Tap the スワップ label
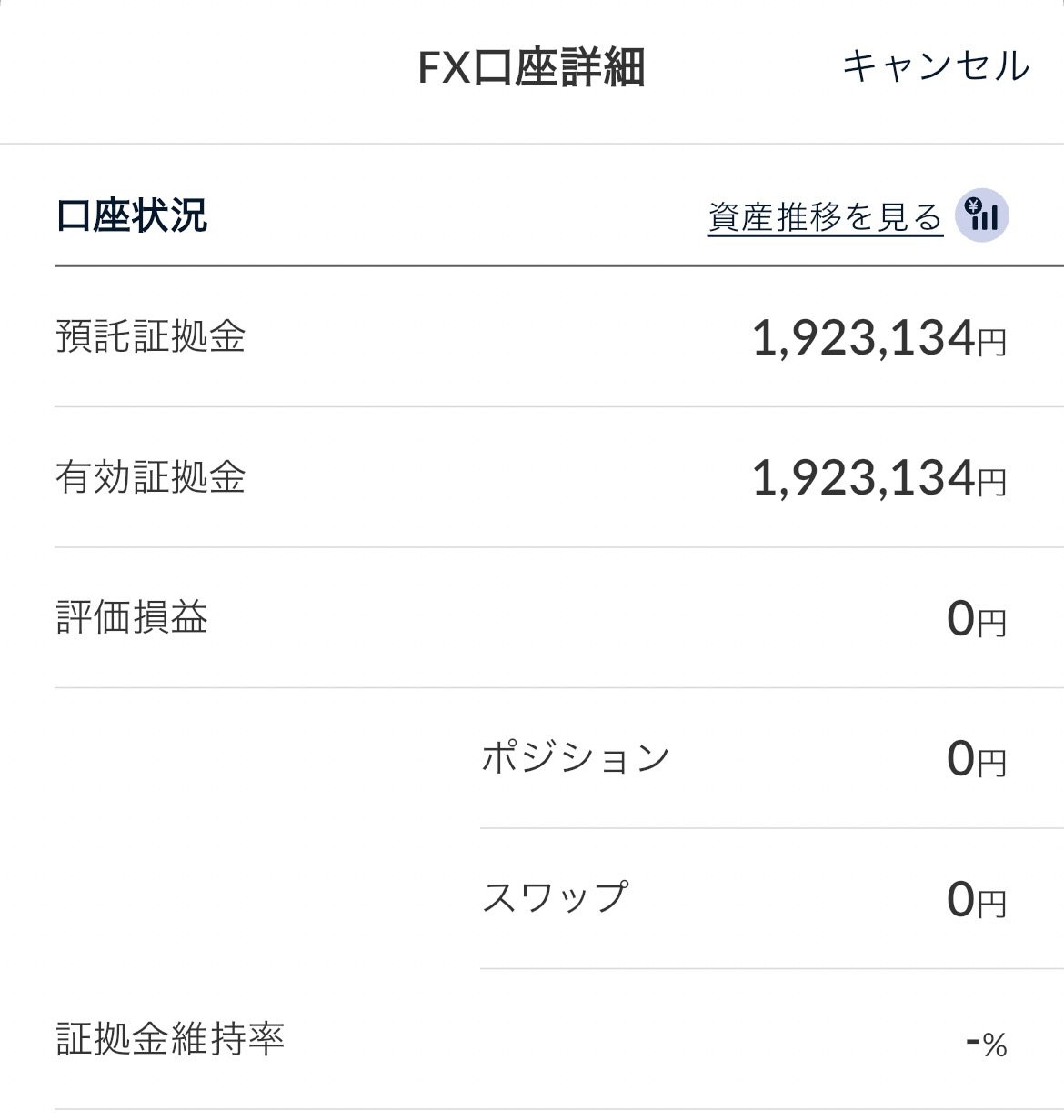The width and height of the screenshot is (1064, 1120). (x=555, y=897)
